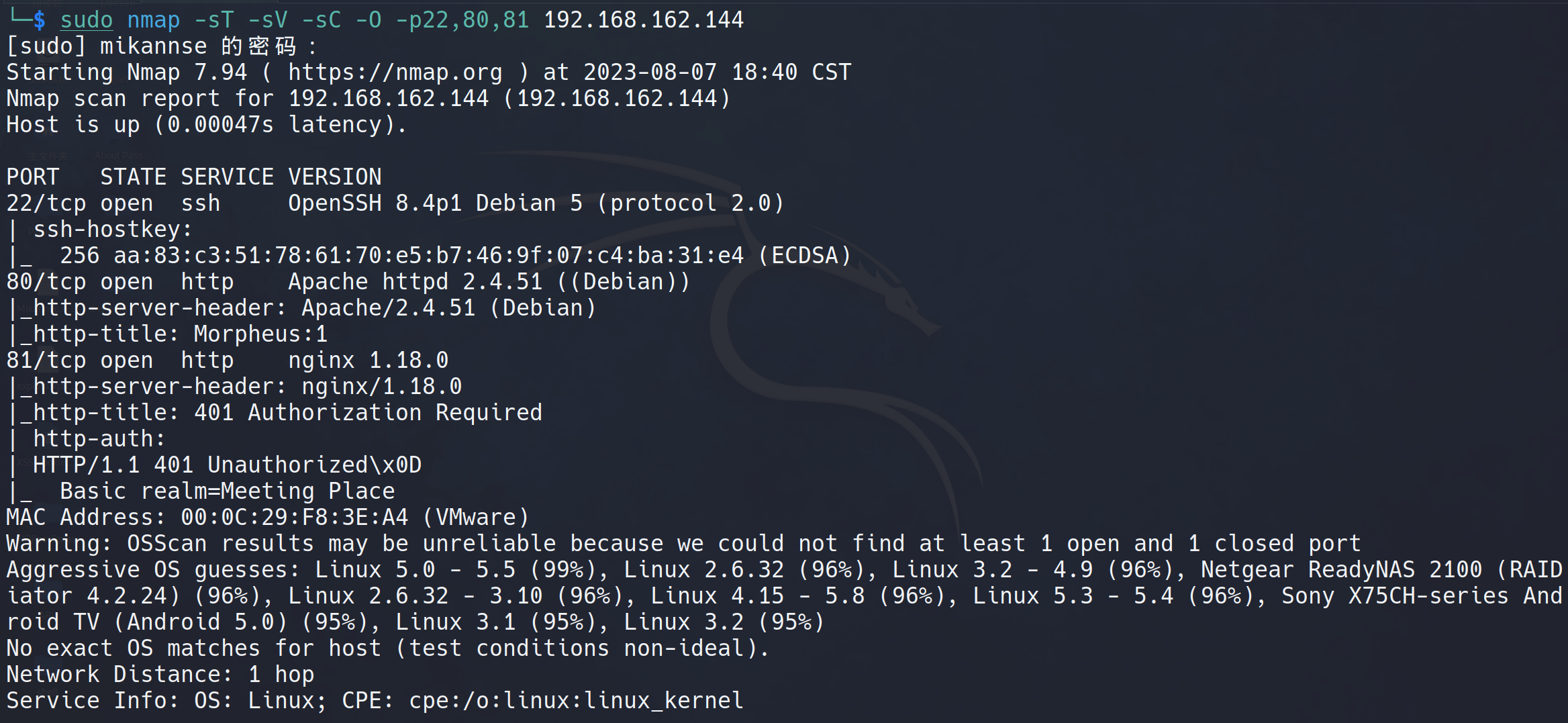Click the Basic realm=Meeting Place line
The width and height of the screenshot is (1568, 723).
[227, 491]
